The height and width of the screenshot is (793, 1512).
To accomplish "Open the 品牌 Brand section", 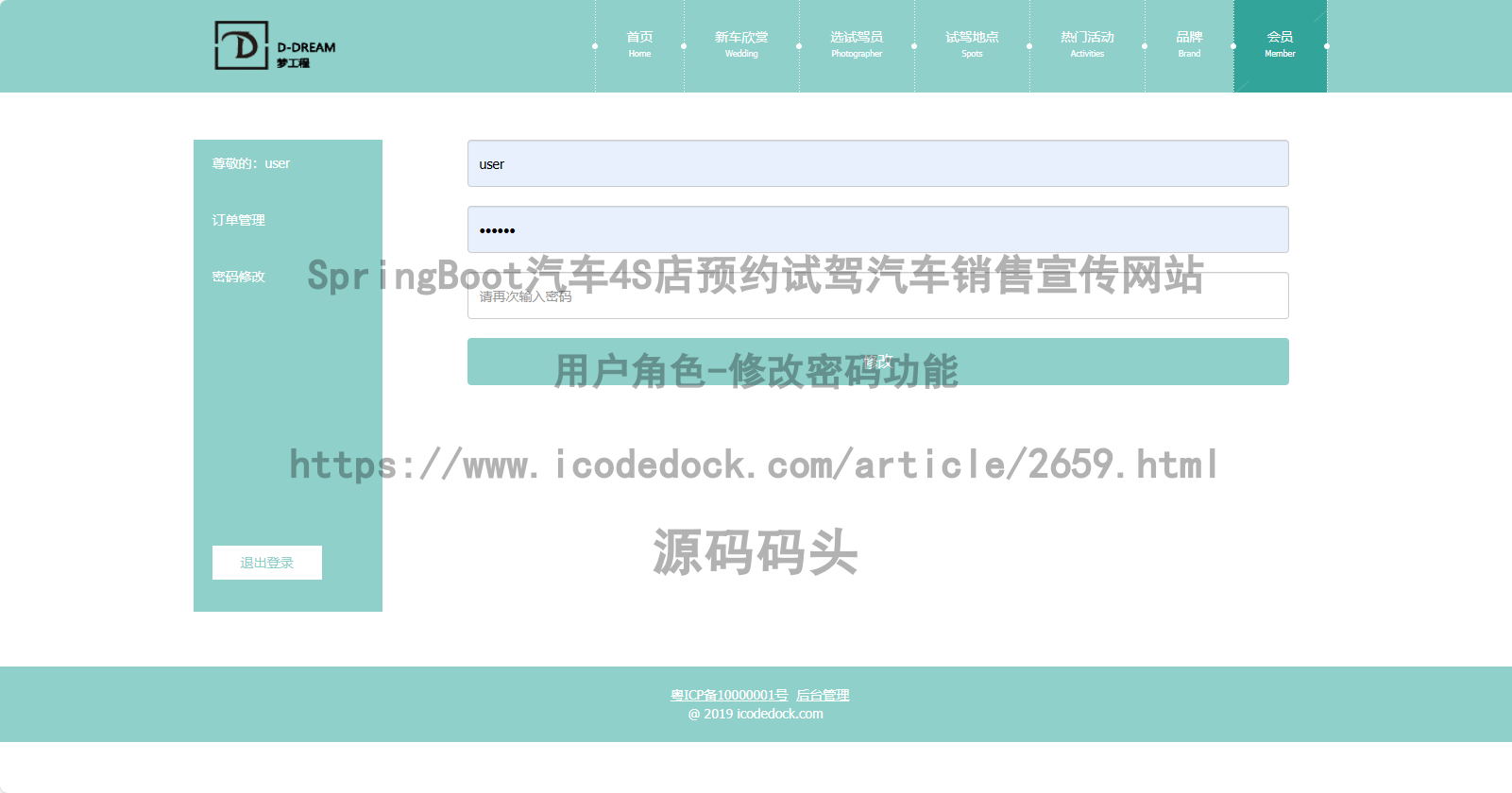I will coord(1189,44).
